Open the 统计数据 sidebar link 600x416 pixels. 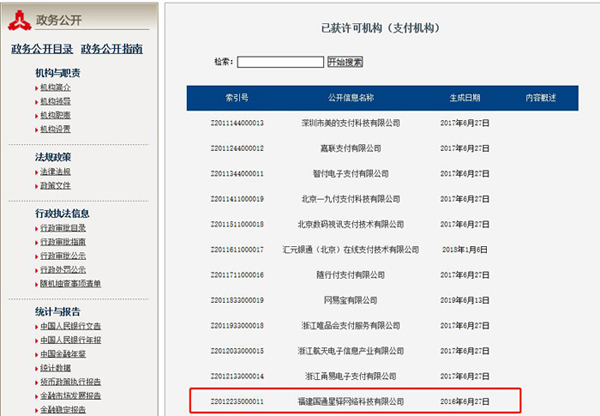(55, 368)
